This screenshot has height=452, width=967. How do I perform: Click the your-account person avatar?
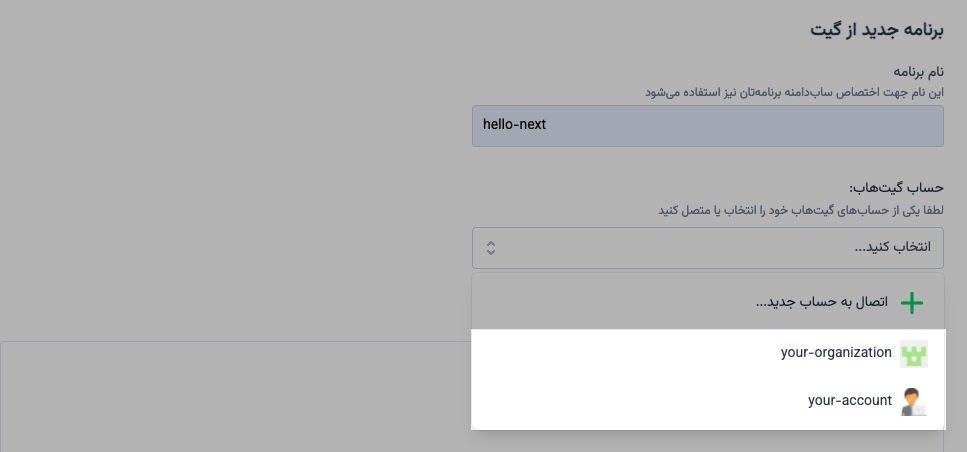point(913,401)
